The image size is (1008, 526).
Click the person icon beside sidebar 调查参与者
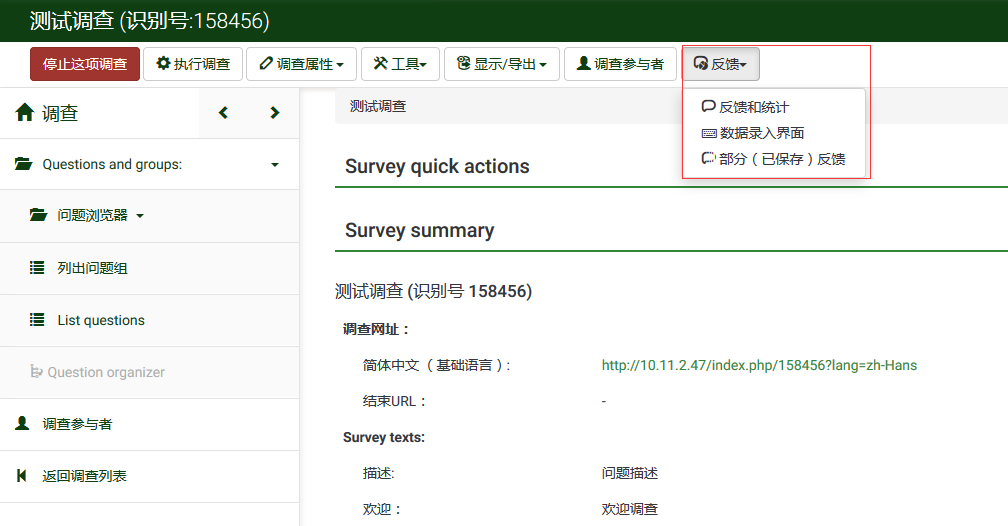(x=22, y=424)
